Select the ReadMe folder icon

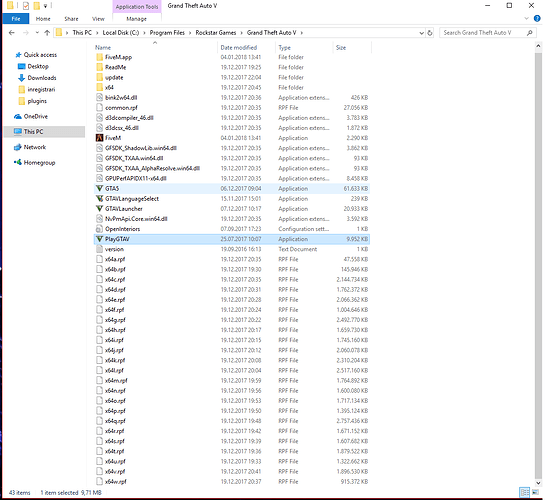(100, 67)
